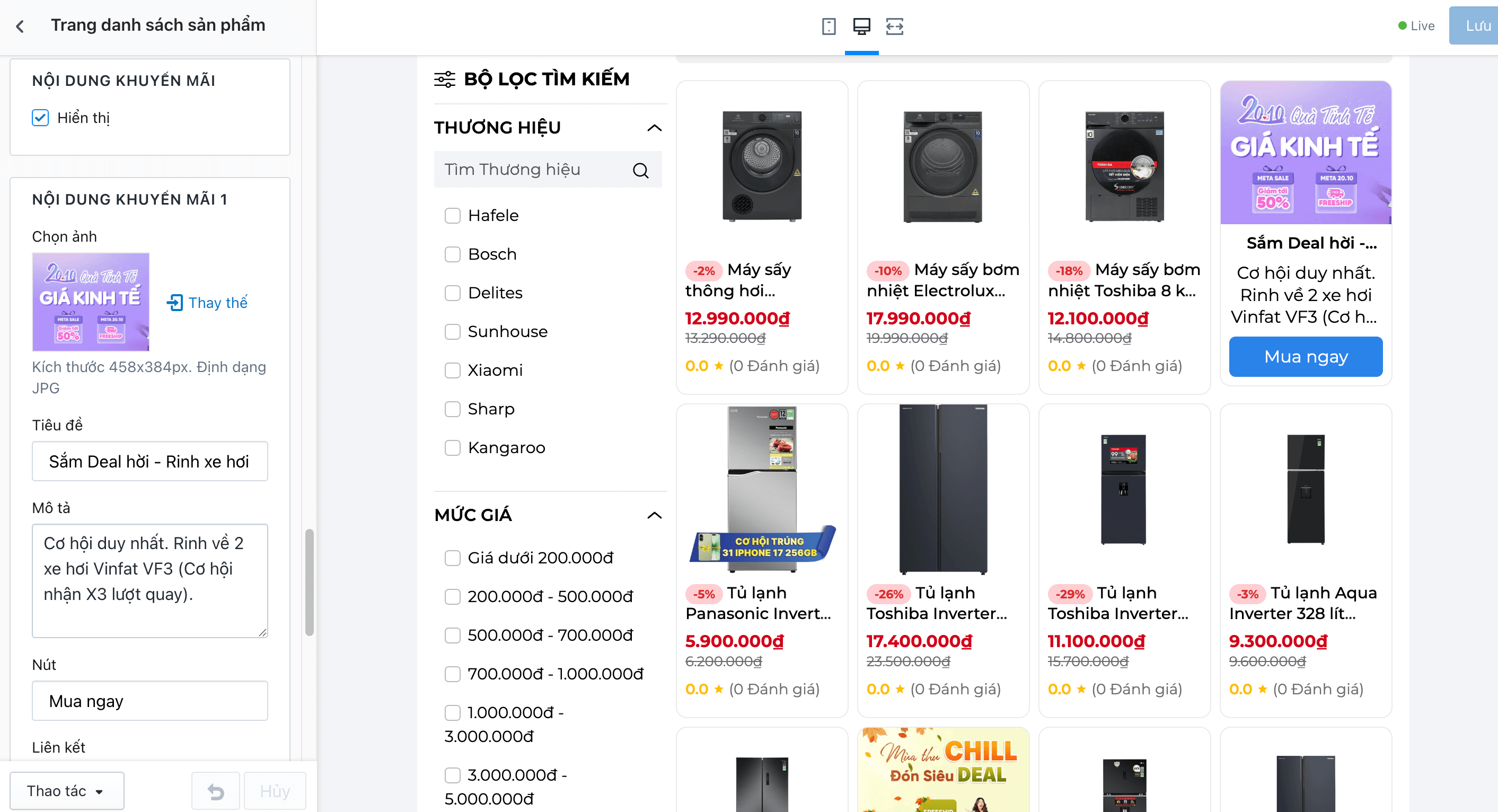Screen dimensions: 1498x812
Task: Check the Sunhouse brand filter
Action: (x=453, y=332)
